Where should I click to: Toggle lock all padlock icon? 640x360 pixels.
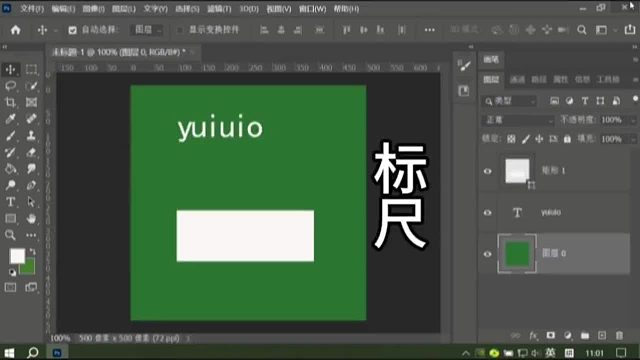[567, 139]
